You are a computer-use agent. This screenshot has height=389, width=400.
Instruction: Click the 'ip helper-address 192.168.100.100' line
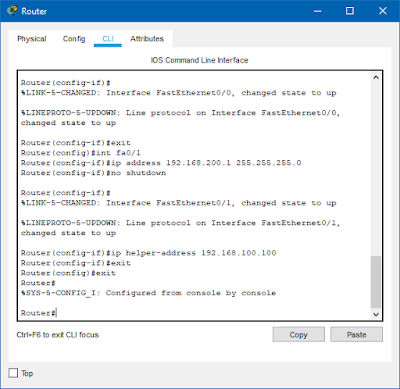148,253
